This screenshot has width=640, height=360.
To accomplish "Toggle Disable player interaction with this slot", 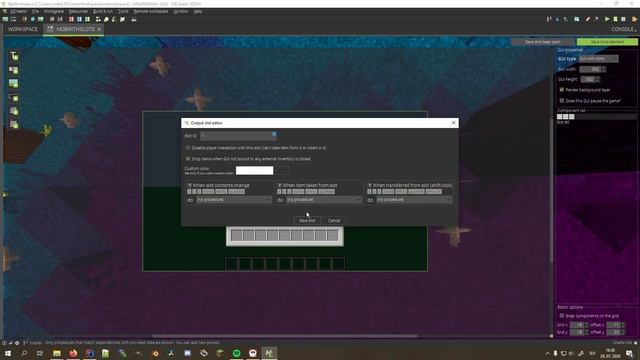I will click(188, 148).
